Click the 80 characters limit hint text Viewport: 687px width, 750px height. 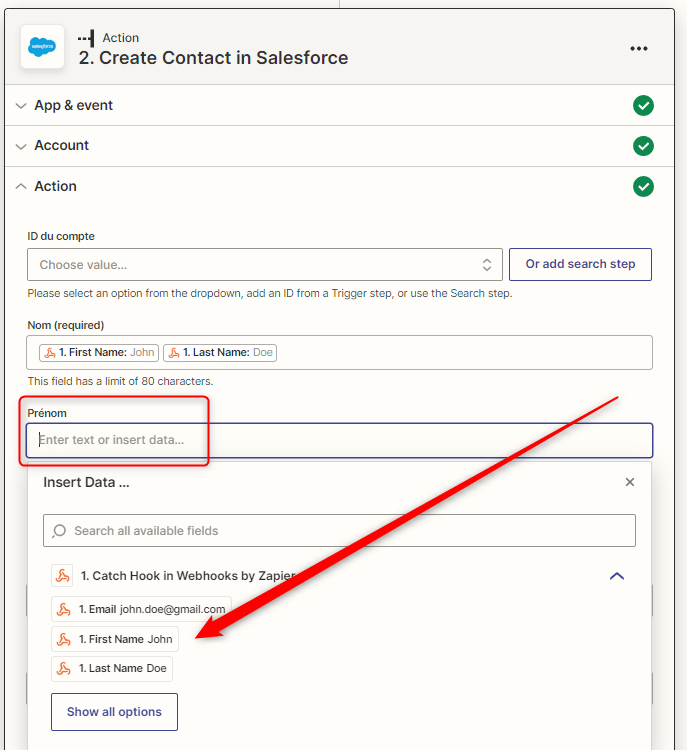tap(120, 381)
